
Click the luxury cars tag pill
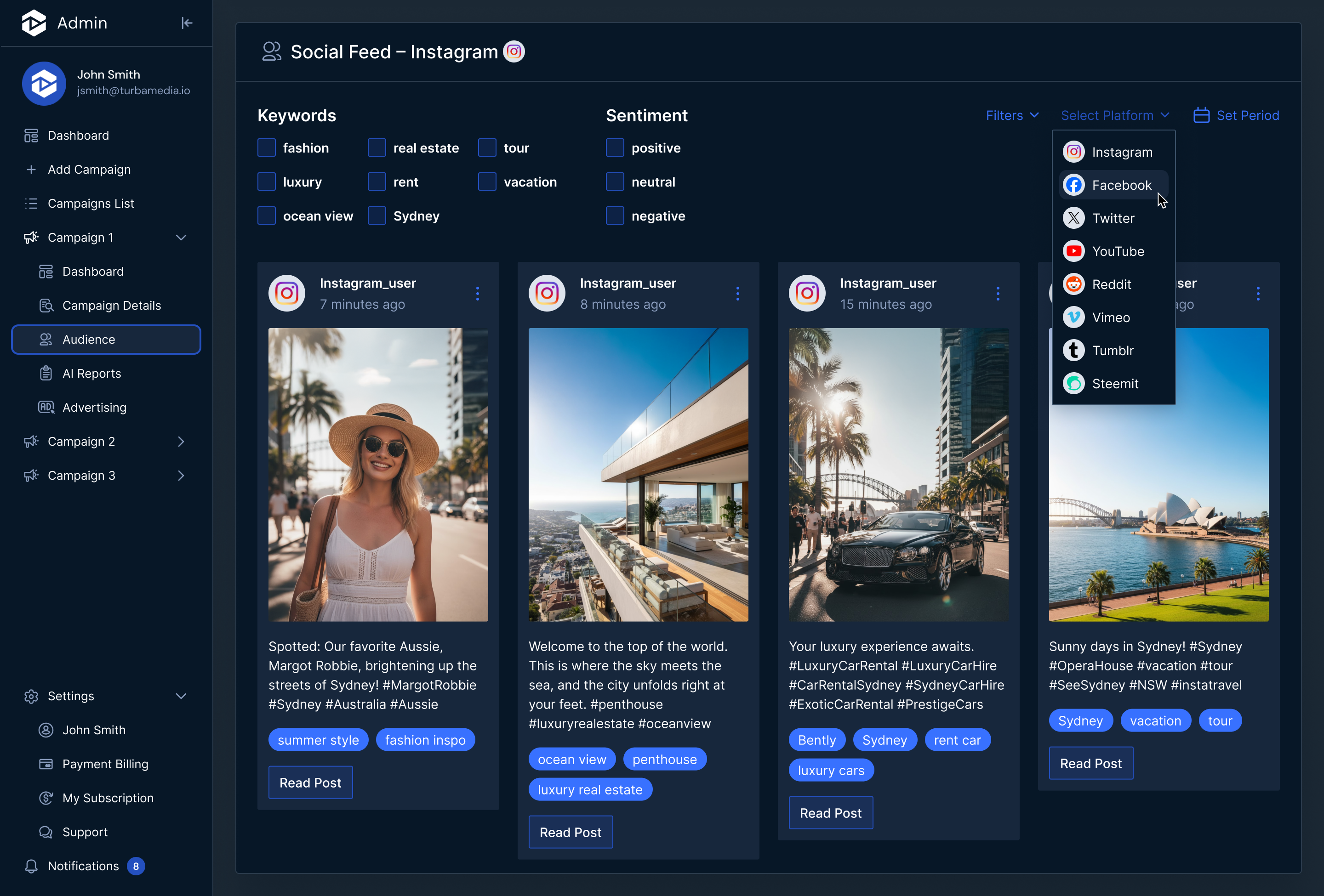click(831, 770)
